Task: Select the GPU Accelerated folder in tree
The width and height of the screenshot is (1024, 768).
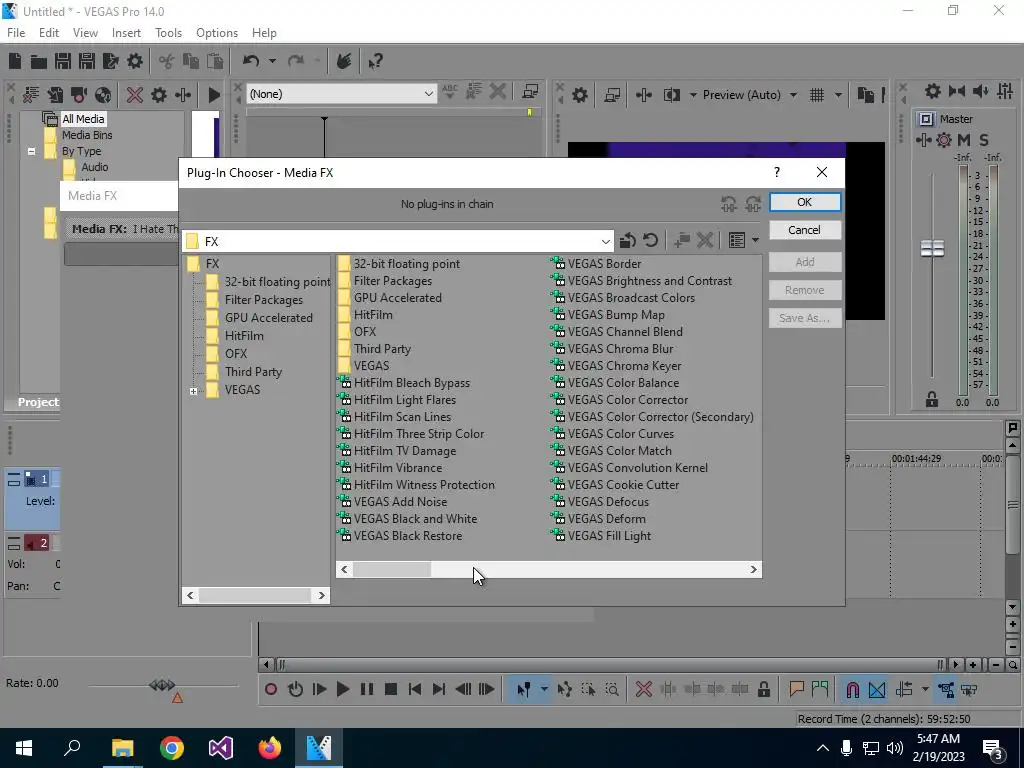Action: click(x=268, y=318)
